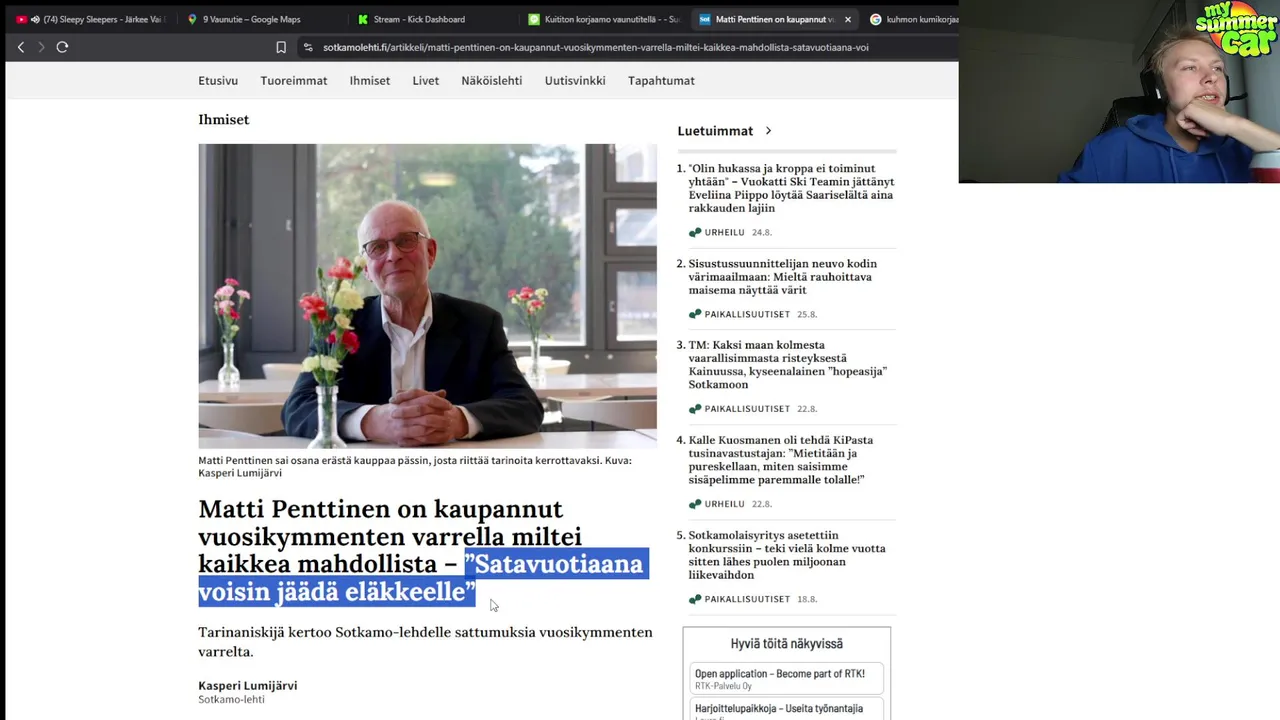Image resolution: width=1280 pixels, height=720 pixels.
Task: Open Etusivu in the site navigation
Action: [x=218, y=81]
